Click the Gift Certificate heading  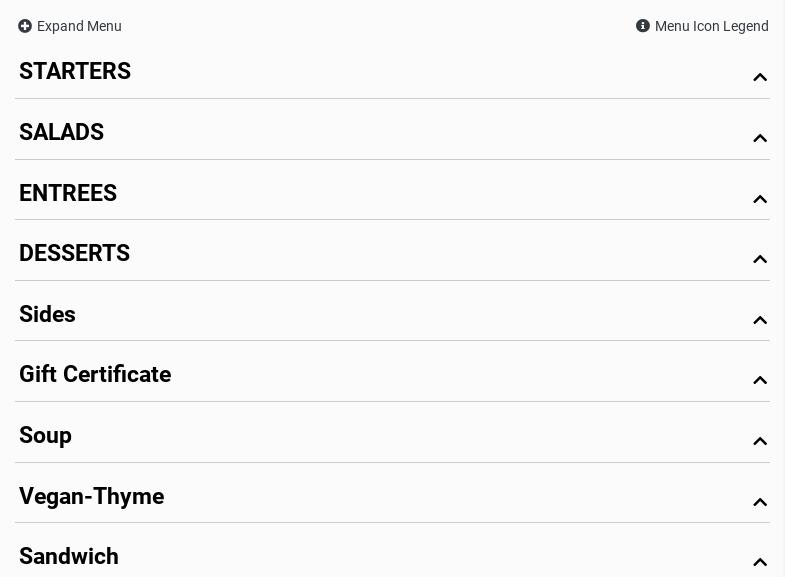(95, 374)
